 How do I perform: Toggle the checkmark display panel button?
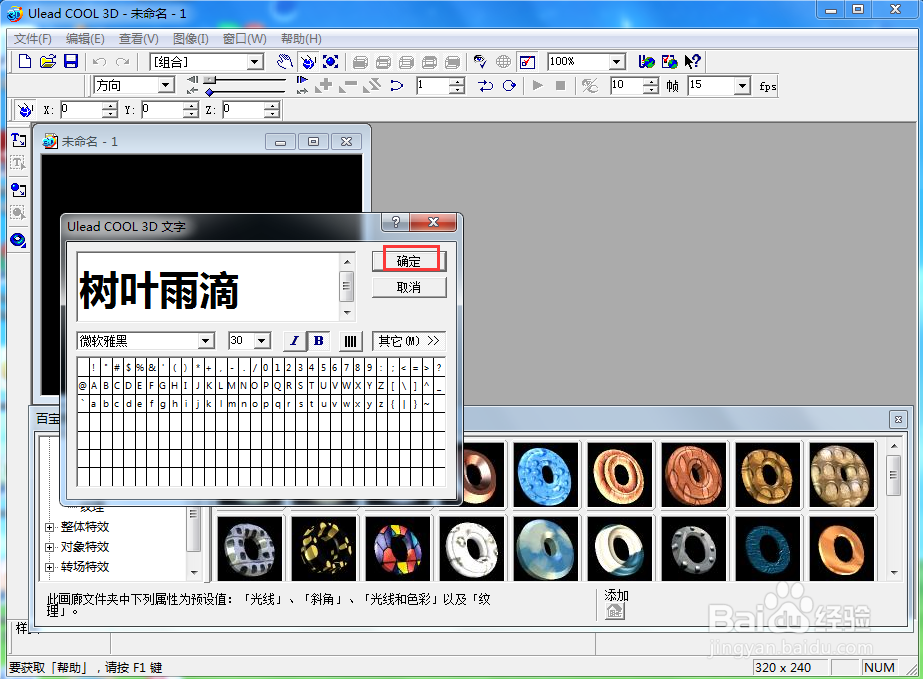pos(527,61)
